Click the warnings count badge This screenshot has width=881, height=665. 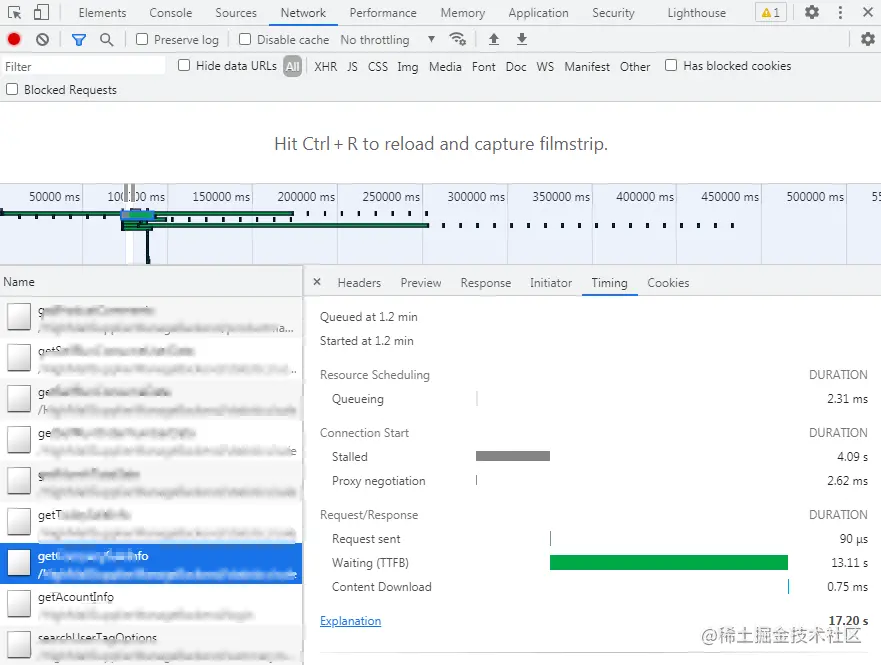(770, 12)
